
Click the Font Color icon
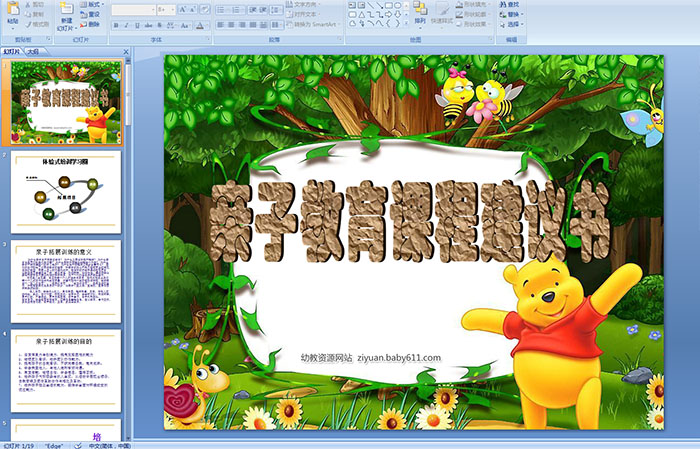tap(200, 25)
